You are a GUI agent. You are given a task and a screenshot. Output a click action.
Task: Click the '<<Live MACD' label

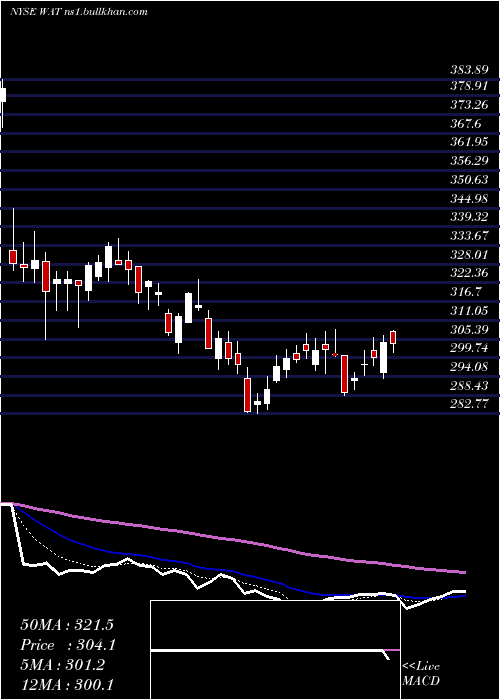421,673
